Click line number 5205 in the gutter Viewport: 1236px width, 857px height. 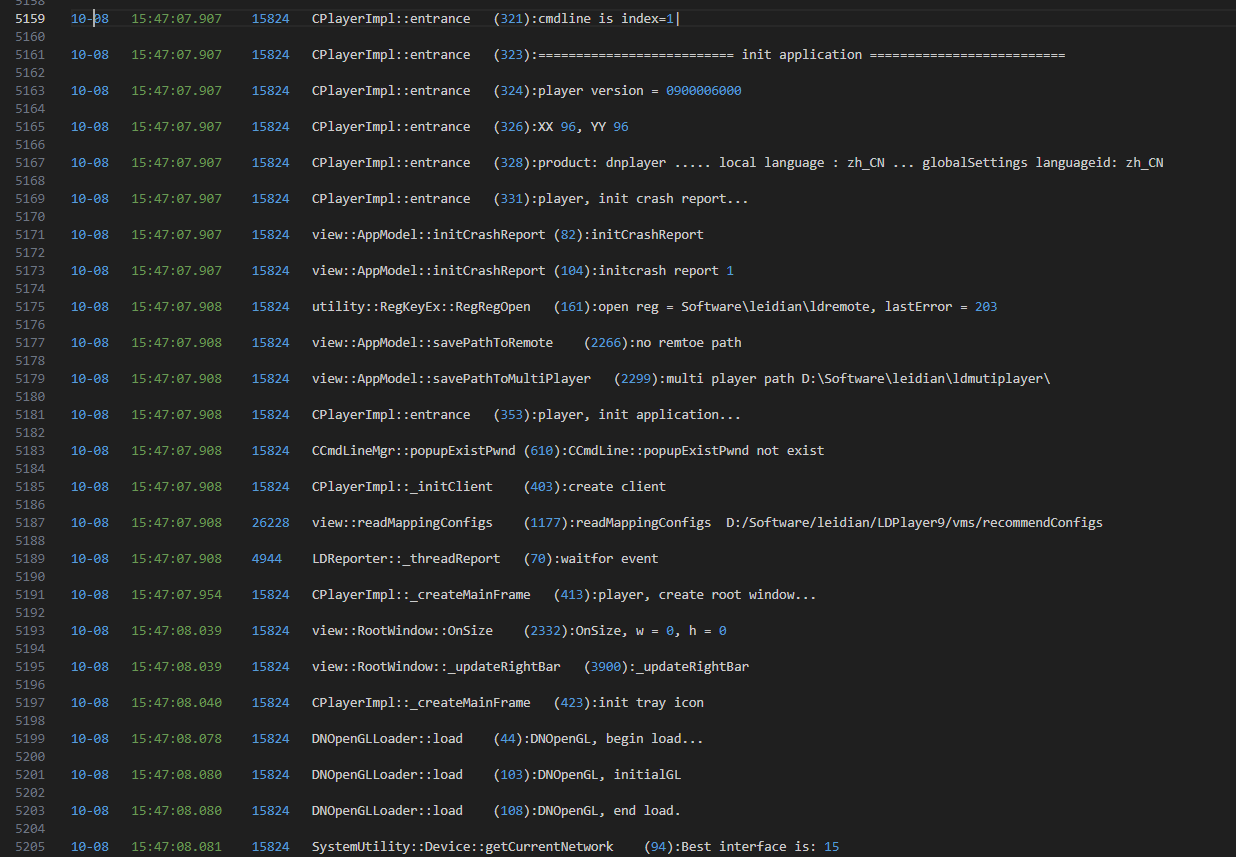(x=29, y=847)
